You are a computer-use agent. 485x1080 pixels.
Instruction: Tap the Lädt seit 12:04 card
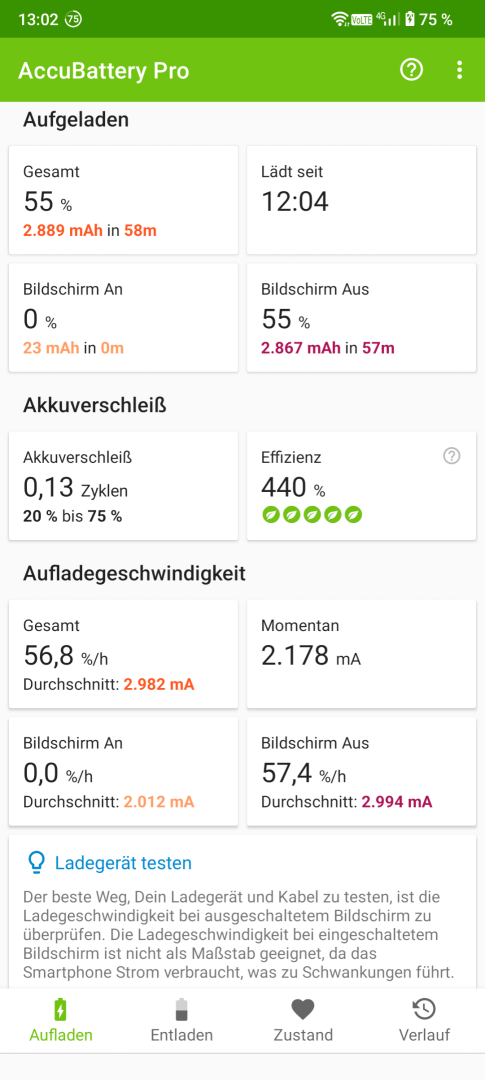tap(361, 200)
